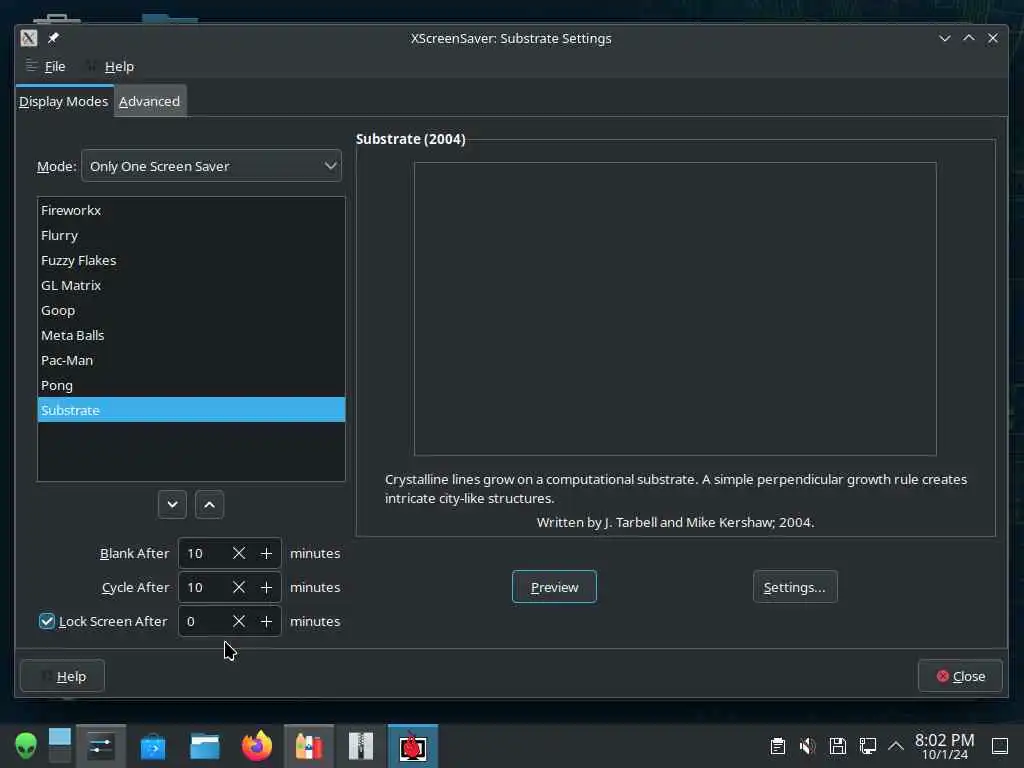Select Flurry in the screensaver list
Image resolution: width=1024 pixels, height=768 pixels.
tap(191, 235)
